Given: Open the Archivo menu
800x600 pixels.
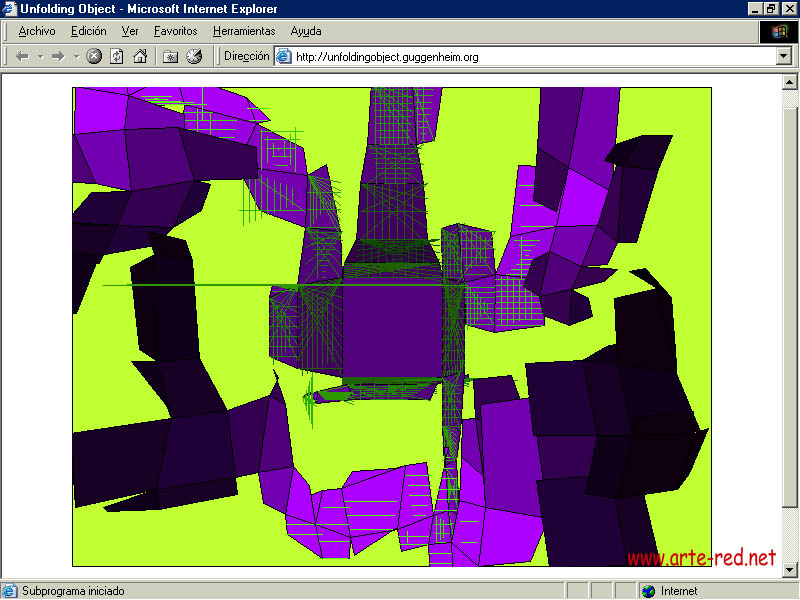Looking at the screenshot, I should click(x=37, y=31).
